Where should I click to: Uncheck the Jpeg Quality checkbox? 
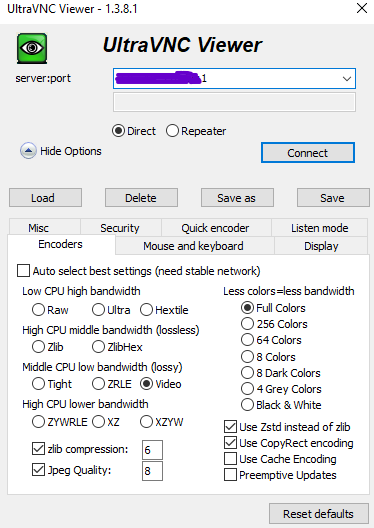tap(38, 470)
